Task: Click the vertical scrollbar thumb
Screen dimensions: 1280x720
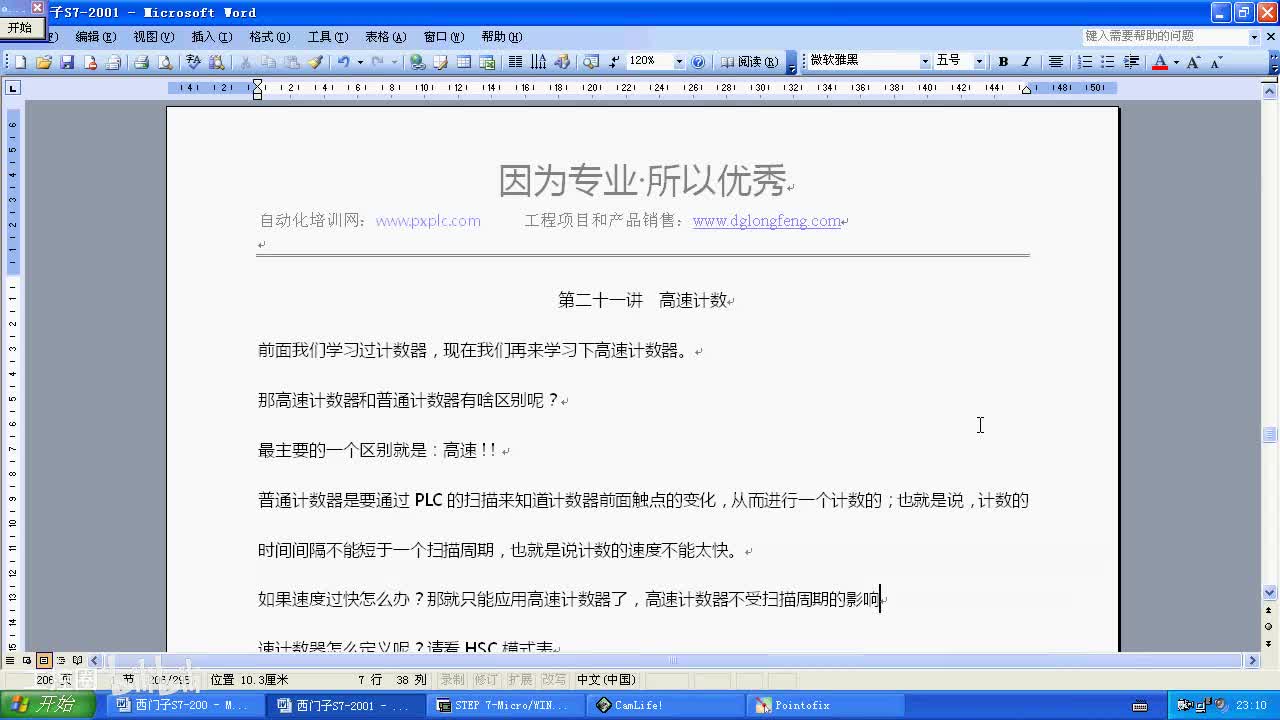Action: pos(1270,435)
